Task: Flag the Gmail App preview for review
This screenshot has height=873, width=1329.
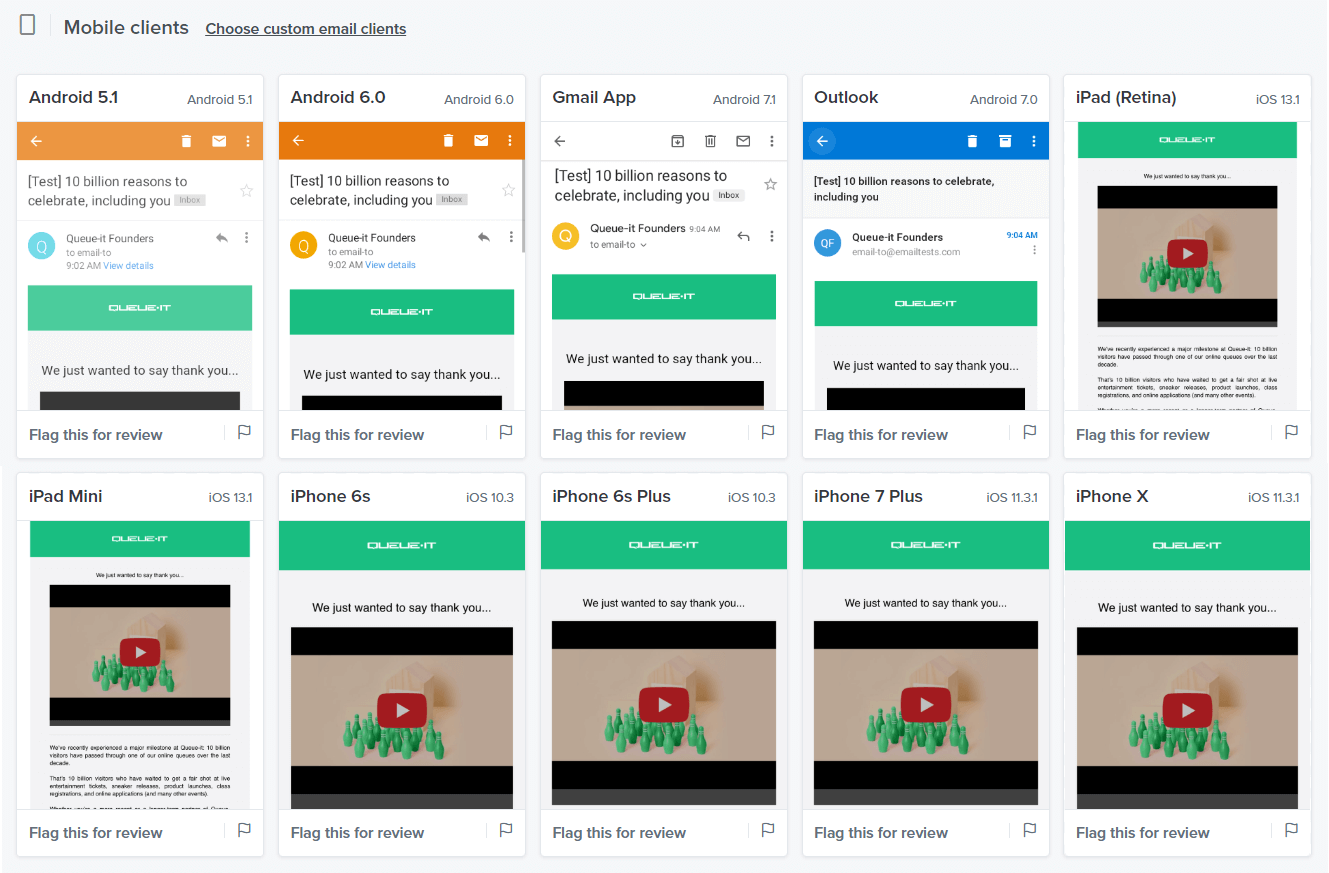Action: [x=768, y=432]
